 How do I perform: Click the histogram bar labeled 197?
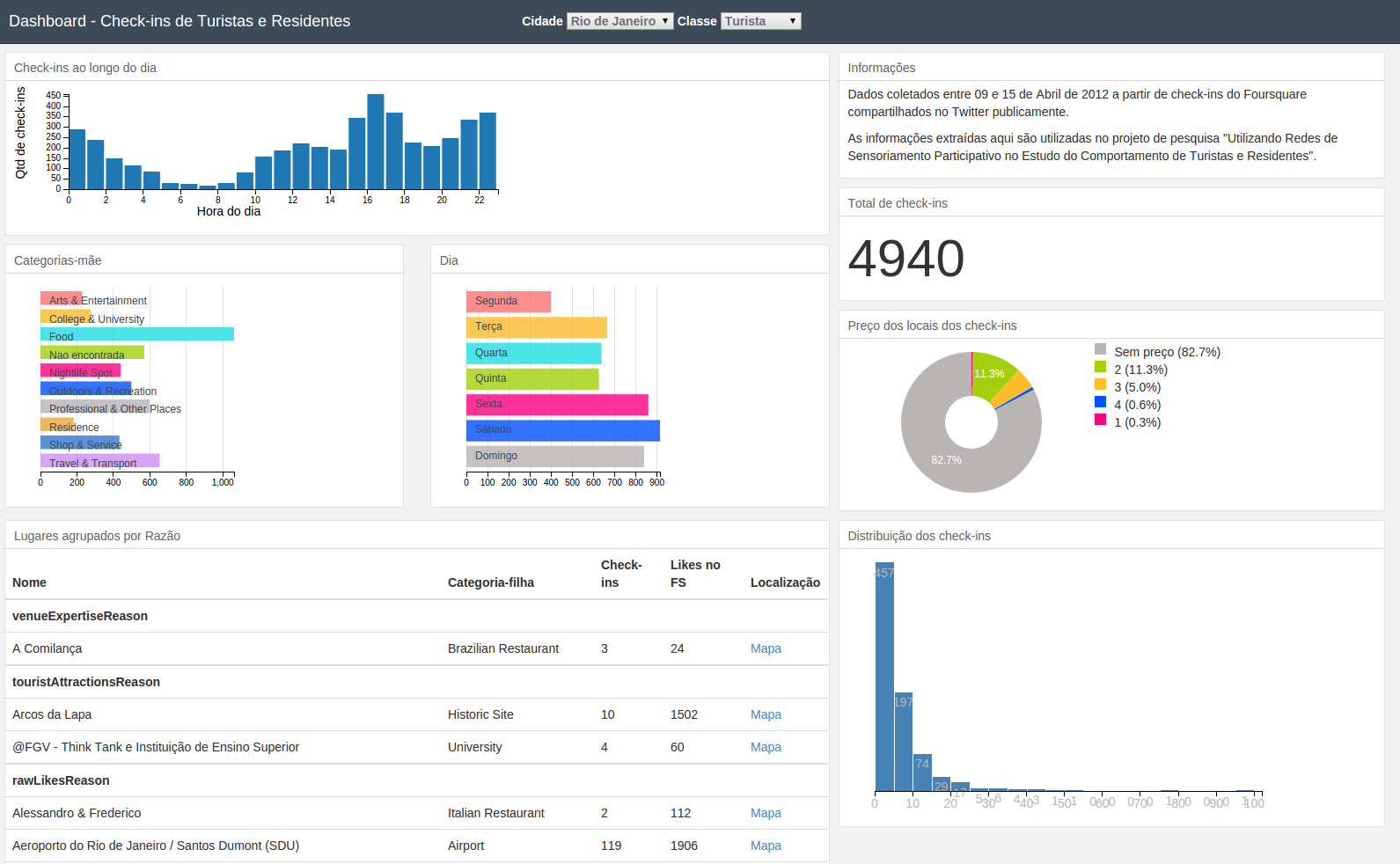click(903, 742)
